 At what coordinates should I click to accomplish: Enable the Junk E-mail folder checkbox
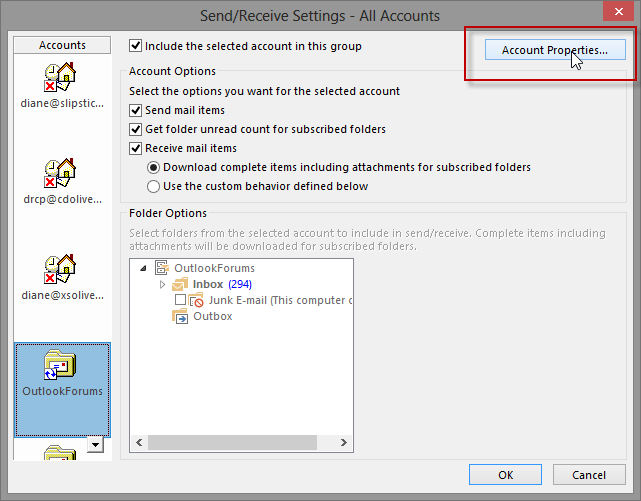[180, 300]
